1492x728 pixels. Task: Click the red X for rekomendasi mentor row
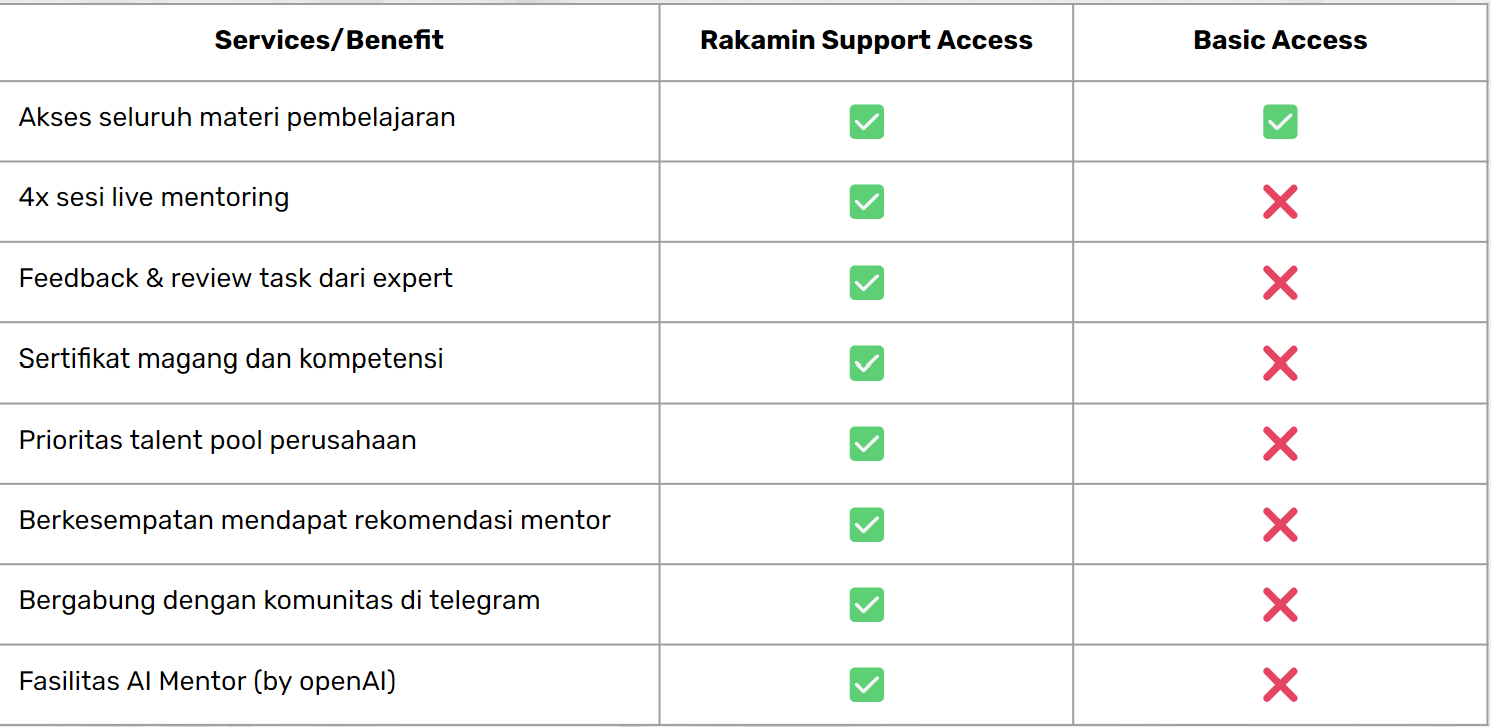[x=1280, y=524]
